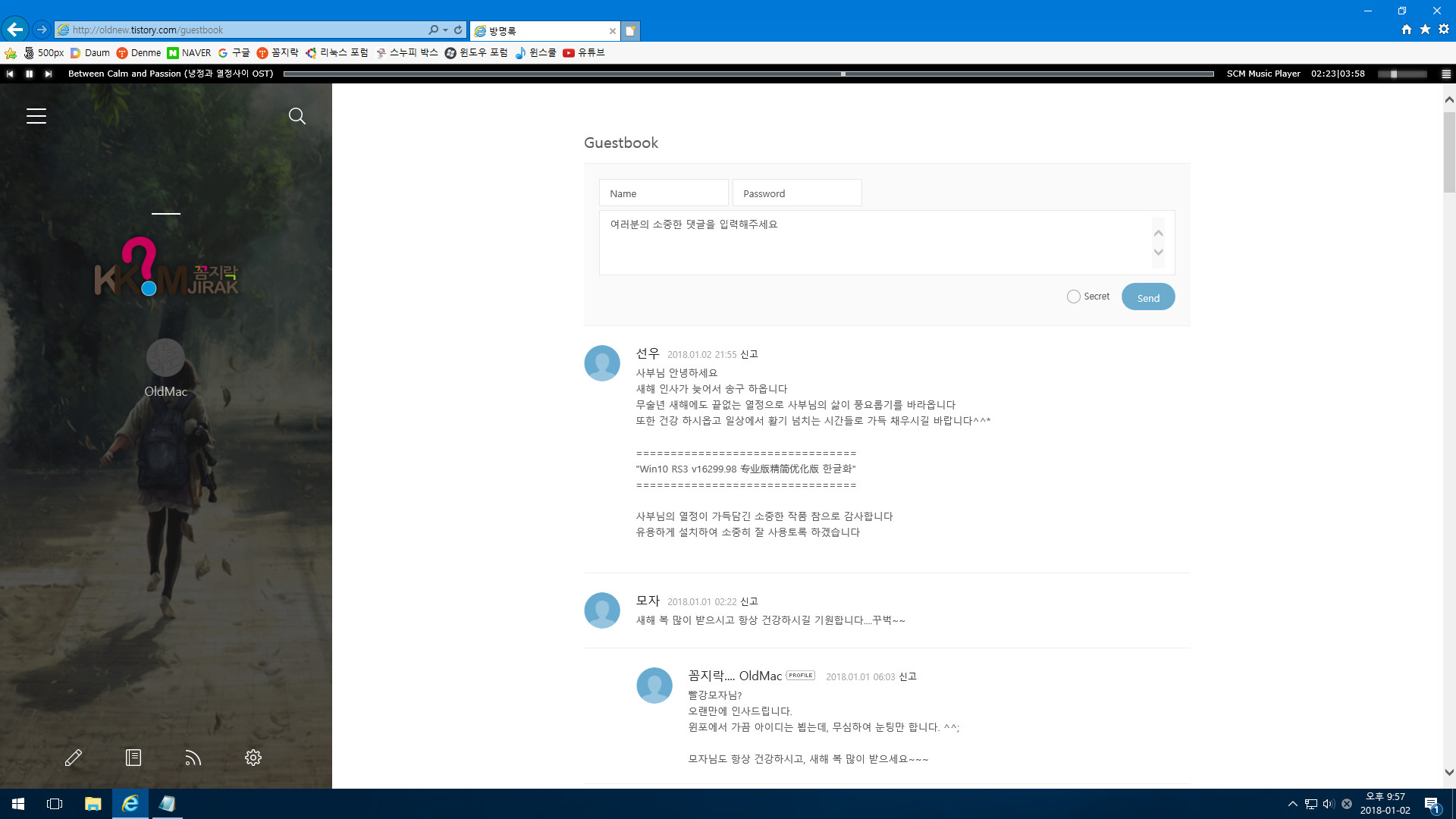
Task: Open the blog hamburger menu
Action: click(x=36, y=116)
